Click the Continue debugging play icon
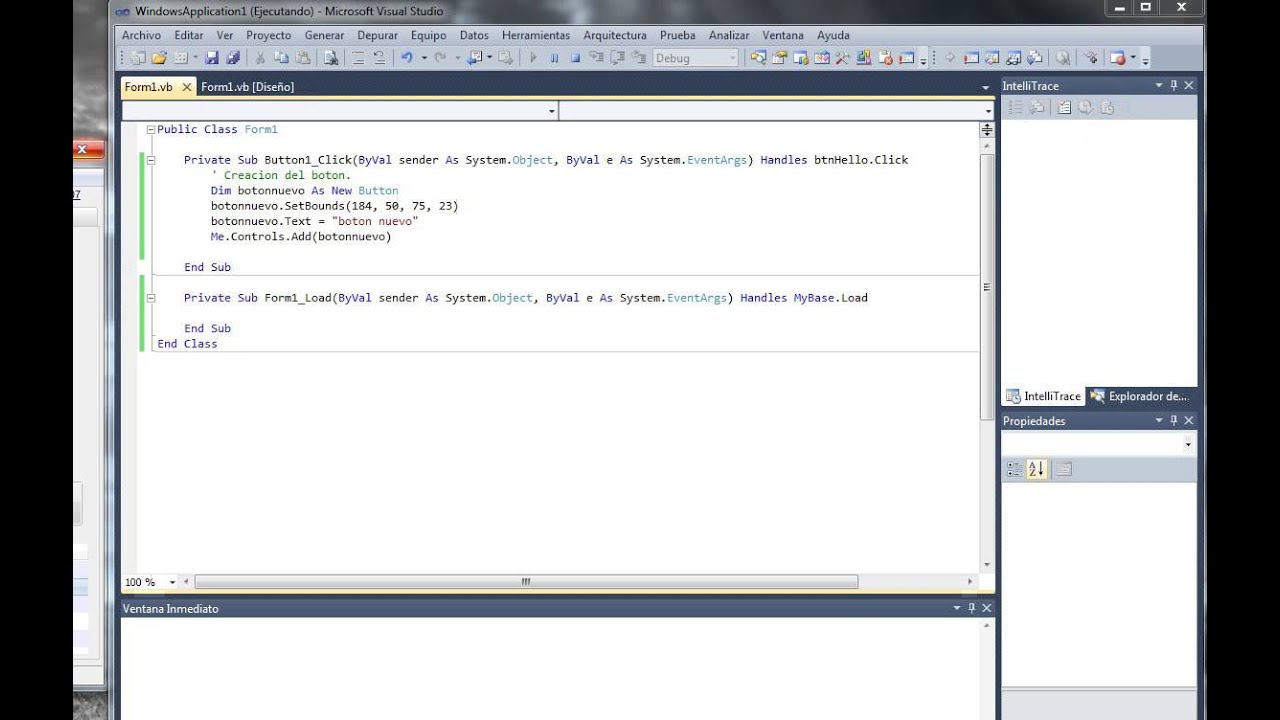Screen dimensions: 1280x720 533,58
